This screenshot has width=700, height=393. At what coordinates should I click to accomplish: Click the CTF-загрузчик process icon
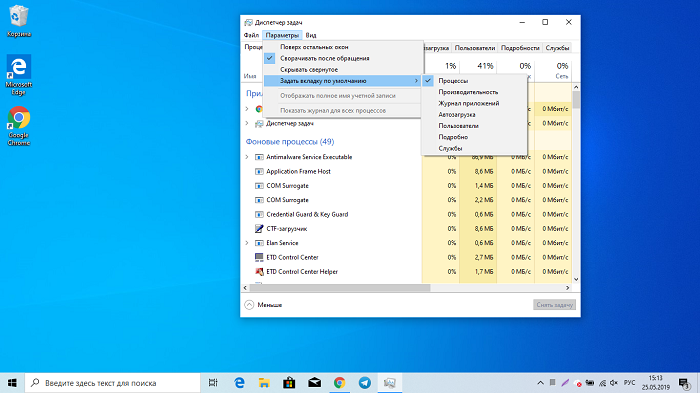259,229
